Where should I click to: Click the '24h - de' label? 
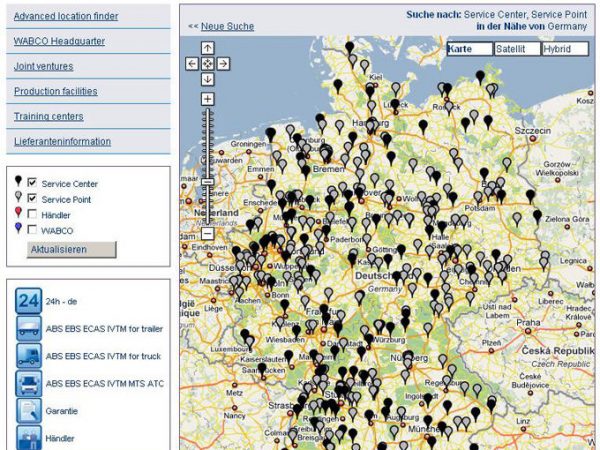pyautogui.click(x=61, y=302)
